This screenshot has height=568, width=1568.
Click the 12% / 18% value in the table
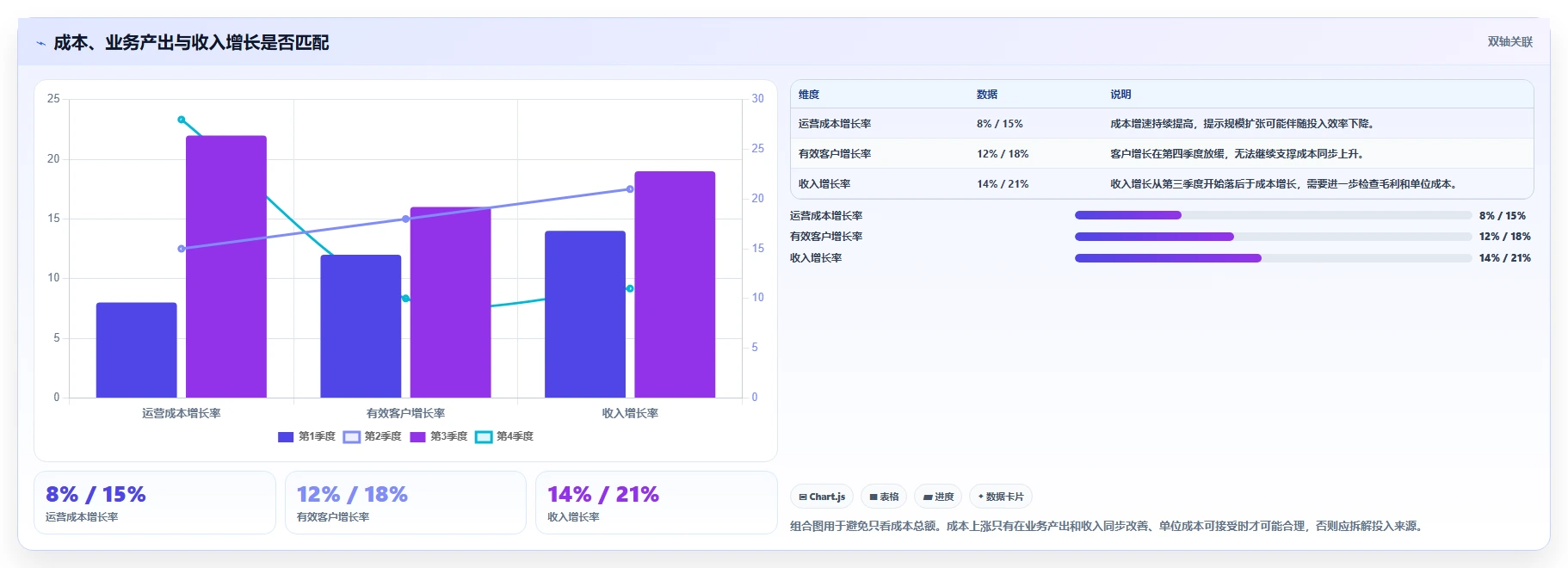click(1003, 154)
